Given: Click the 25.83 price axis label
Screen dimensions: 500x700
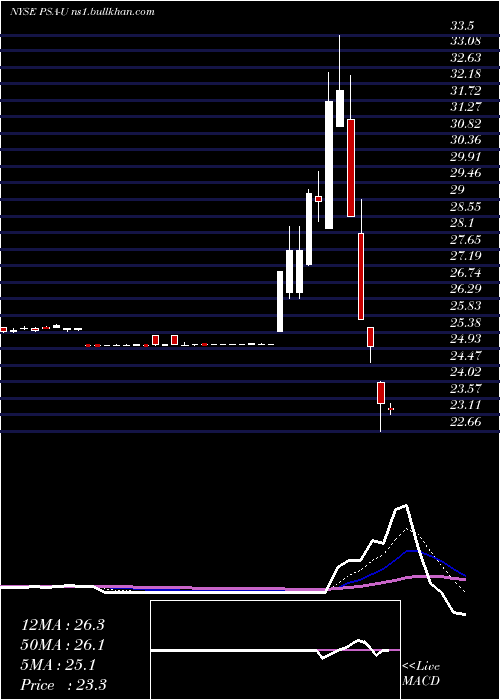Looking at the screenshot, I should click(x=465, y=305).
